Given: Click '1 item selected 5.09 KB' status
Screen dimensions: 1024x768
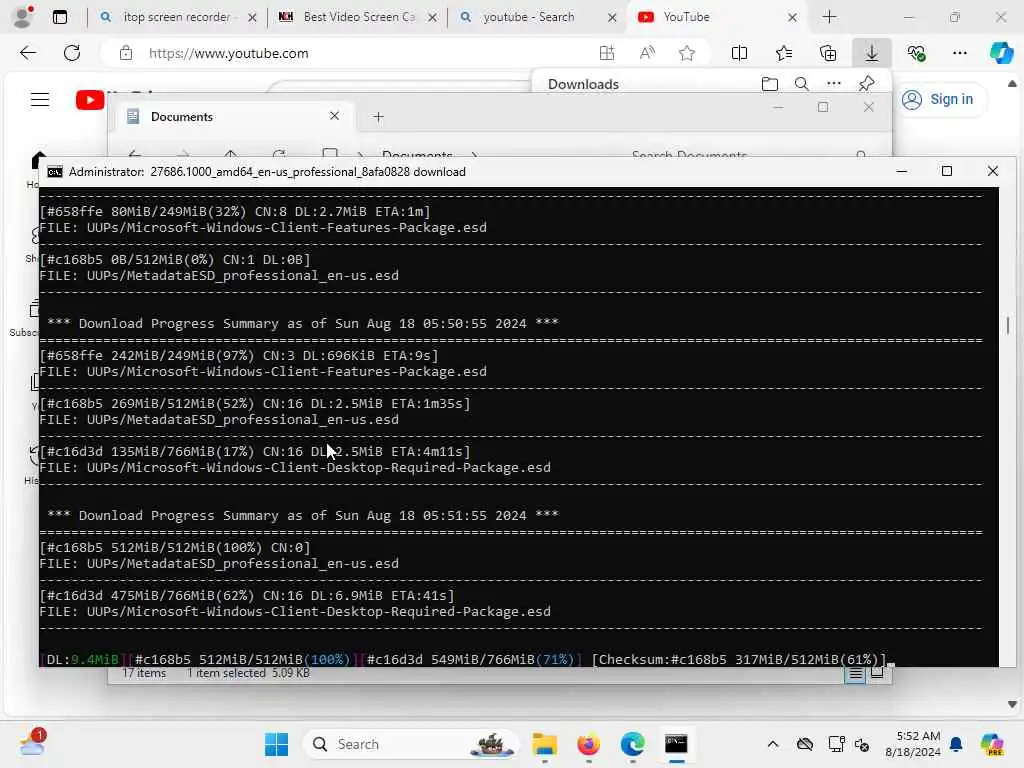Looking at the screenshot, I should (248, 673).
